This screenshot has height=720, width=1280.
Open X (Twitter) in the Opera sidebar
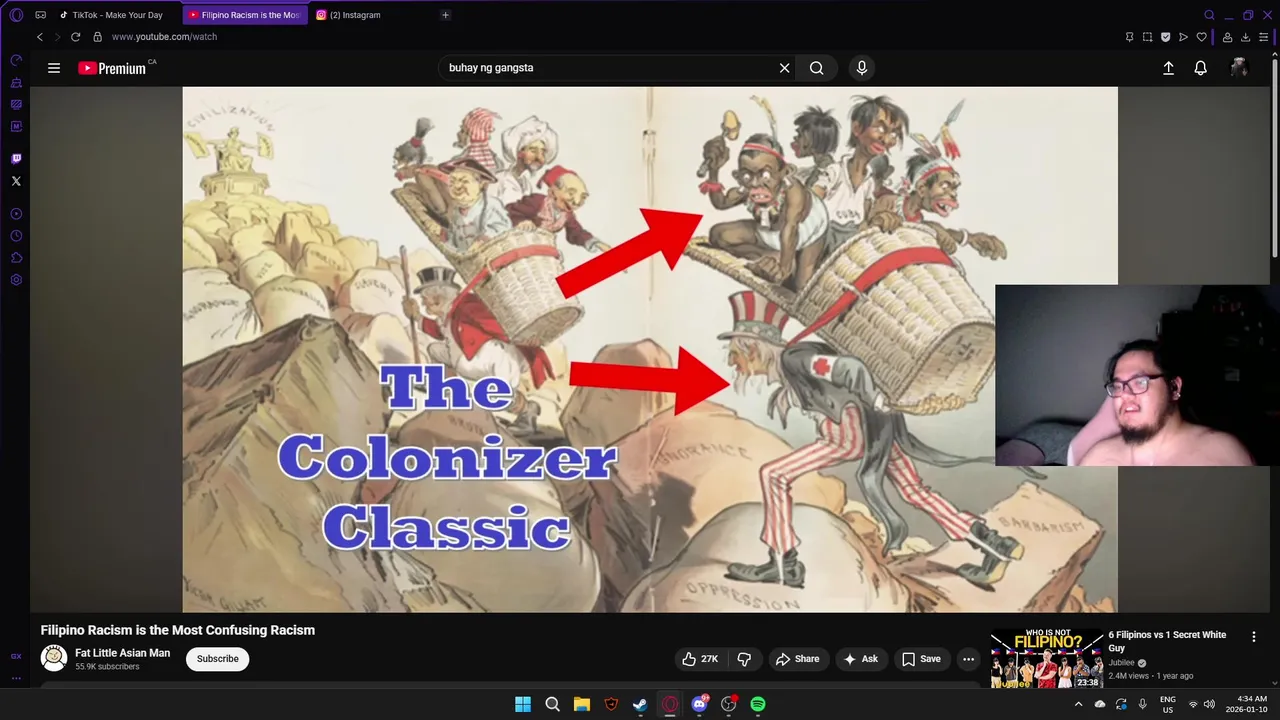(x=16, y=181)
